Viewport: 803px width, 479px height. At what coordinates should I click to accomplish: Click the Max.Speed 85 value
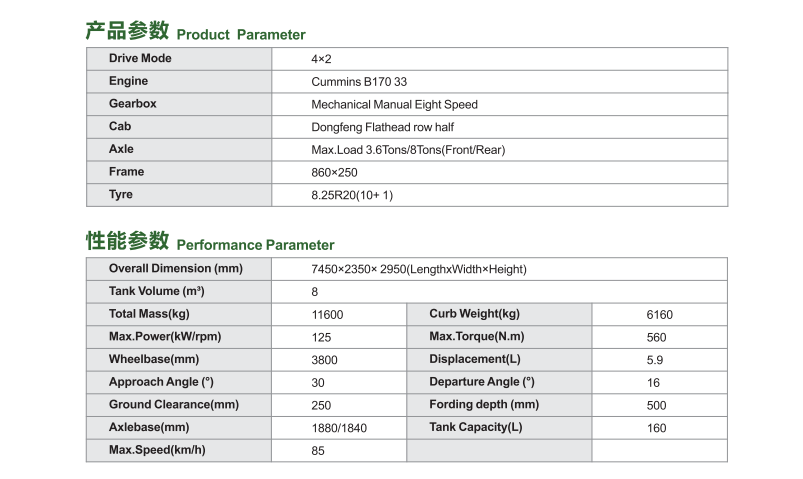pos(318,451)
